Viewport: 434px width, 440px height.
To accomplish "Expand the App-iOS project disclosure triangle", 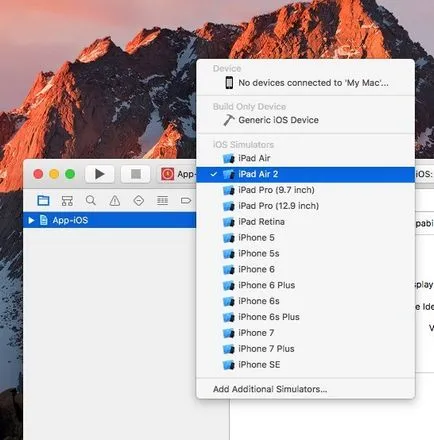I will click(31, 220).
